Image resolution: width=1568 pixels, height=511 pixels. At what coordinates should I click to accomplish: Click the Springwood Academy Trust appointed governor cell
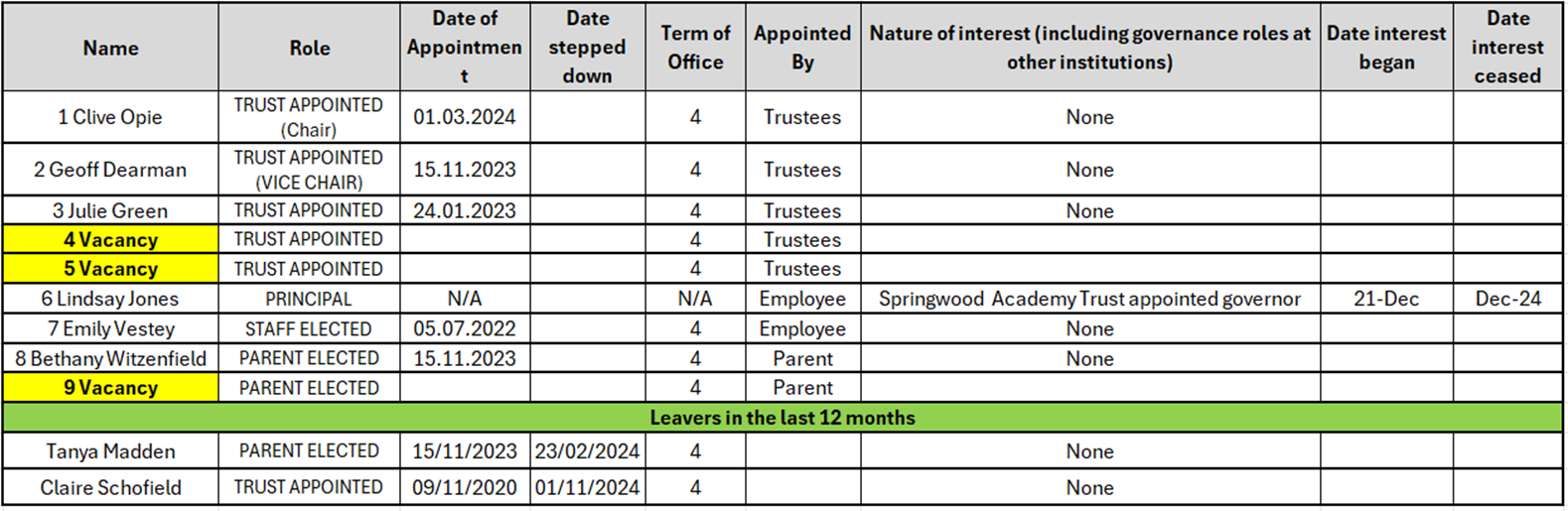[1089, 299]
